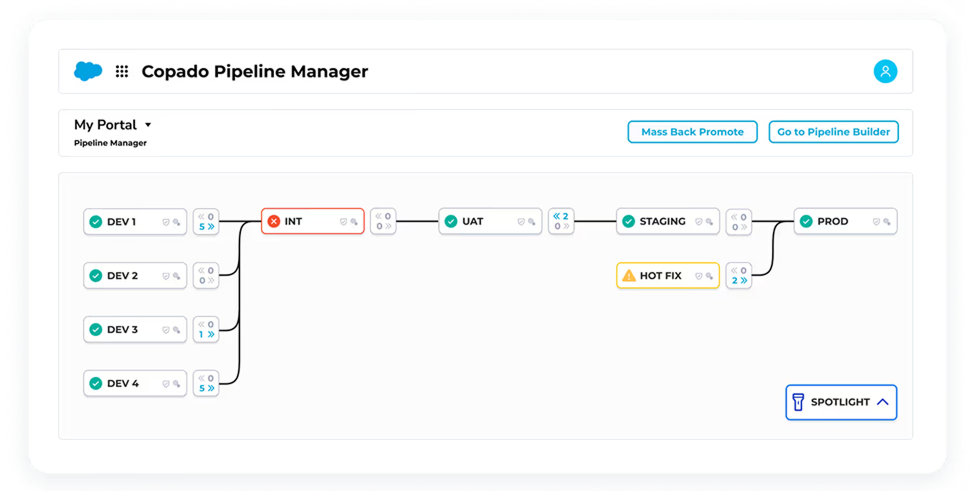Click the key icon on UAT
Image resolution: width=975 pixels, height=491 pixels.
[532, 222]
